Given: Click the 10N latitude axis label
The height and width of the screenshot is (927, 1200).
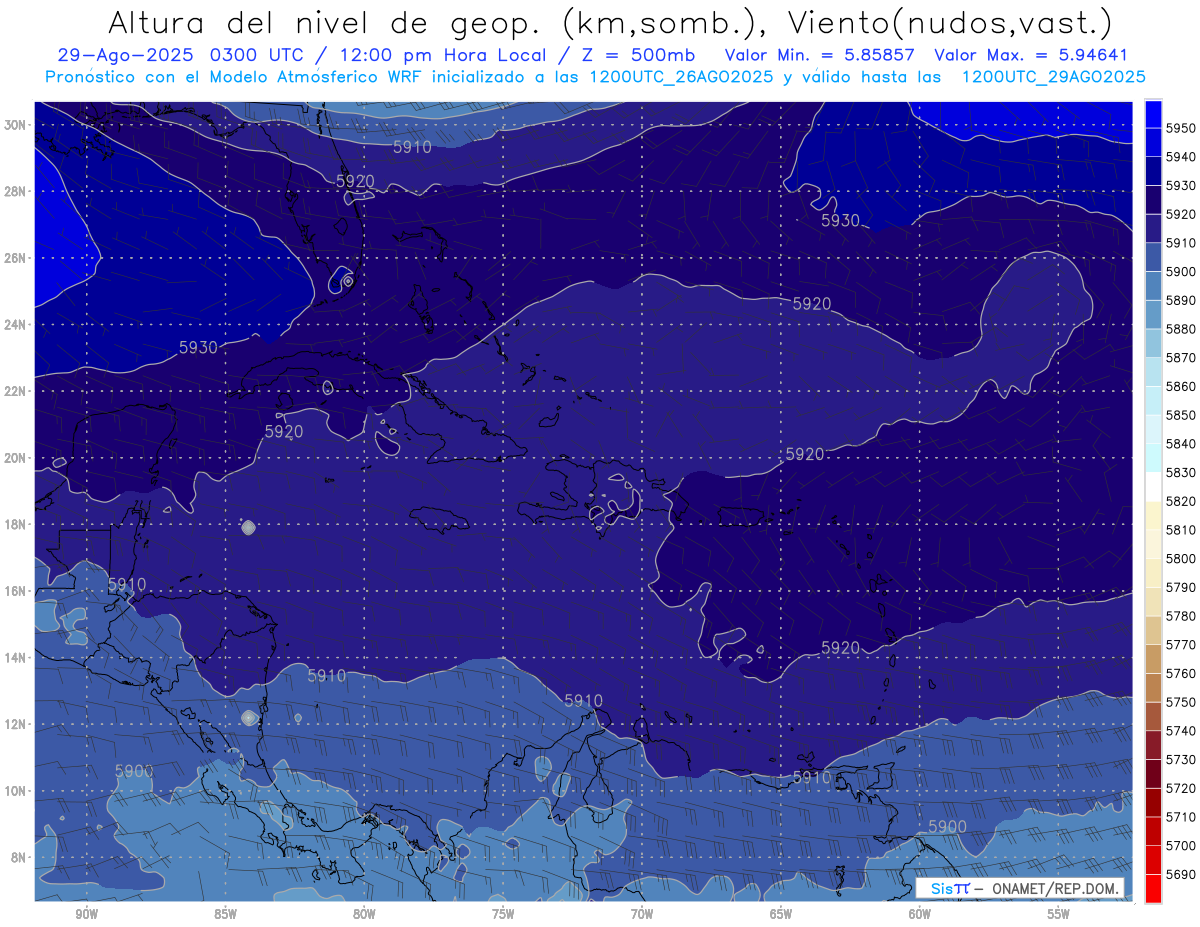Looking at the screenshot, I should pyautogui.click(x=15, y=791).
